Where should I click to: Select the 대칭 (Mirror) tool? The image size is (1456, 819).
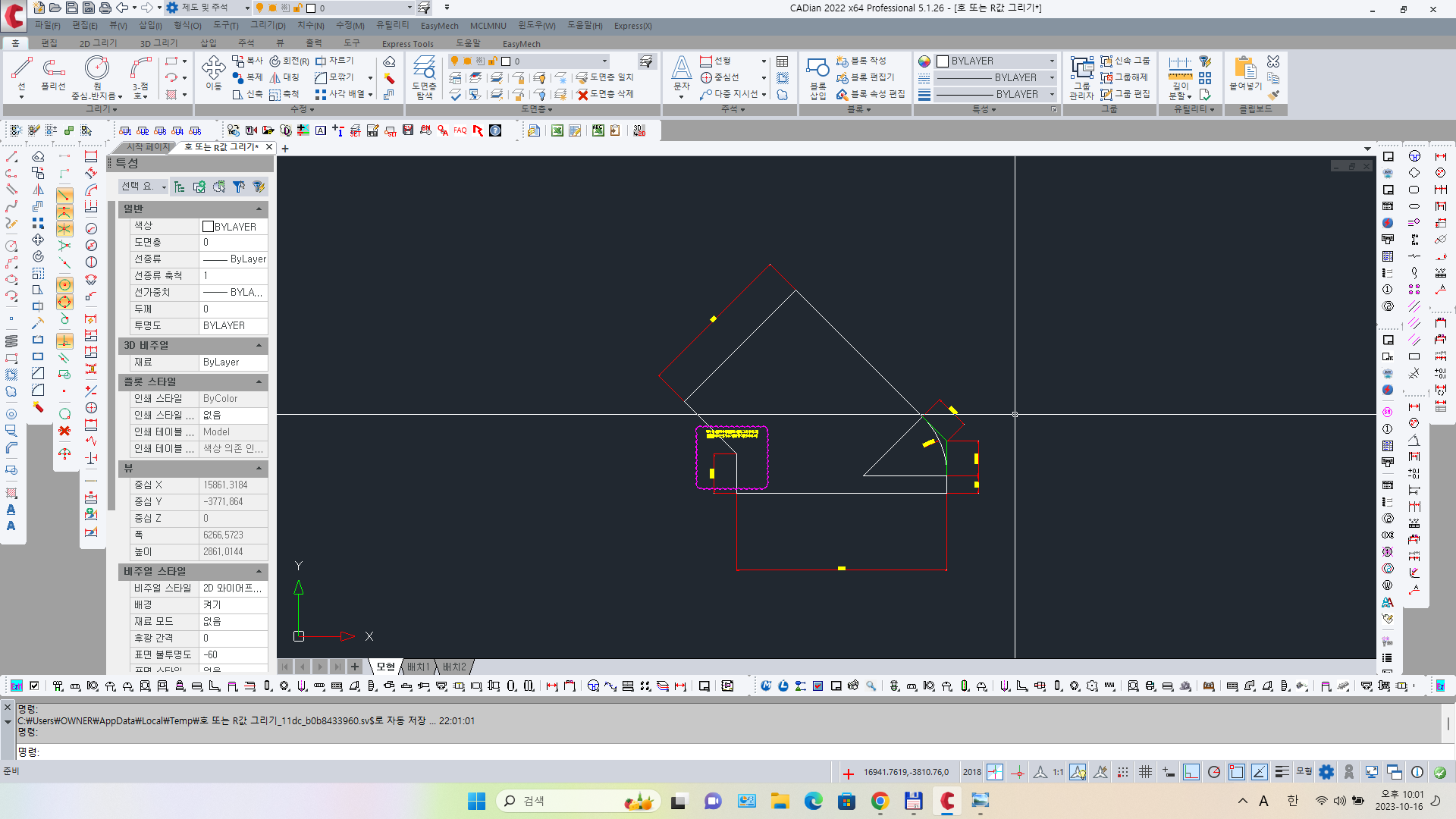pos(284,77)
